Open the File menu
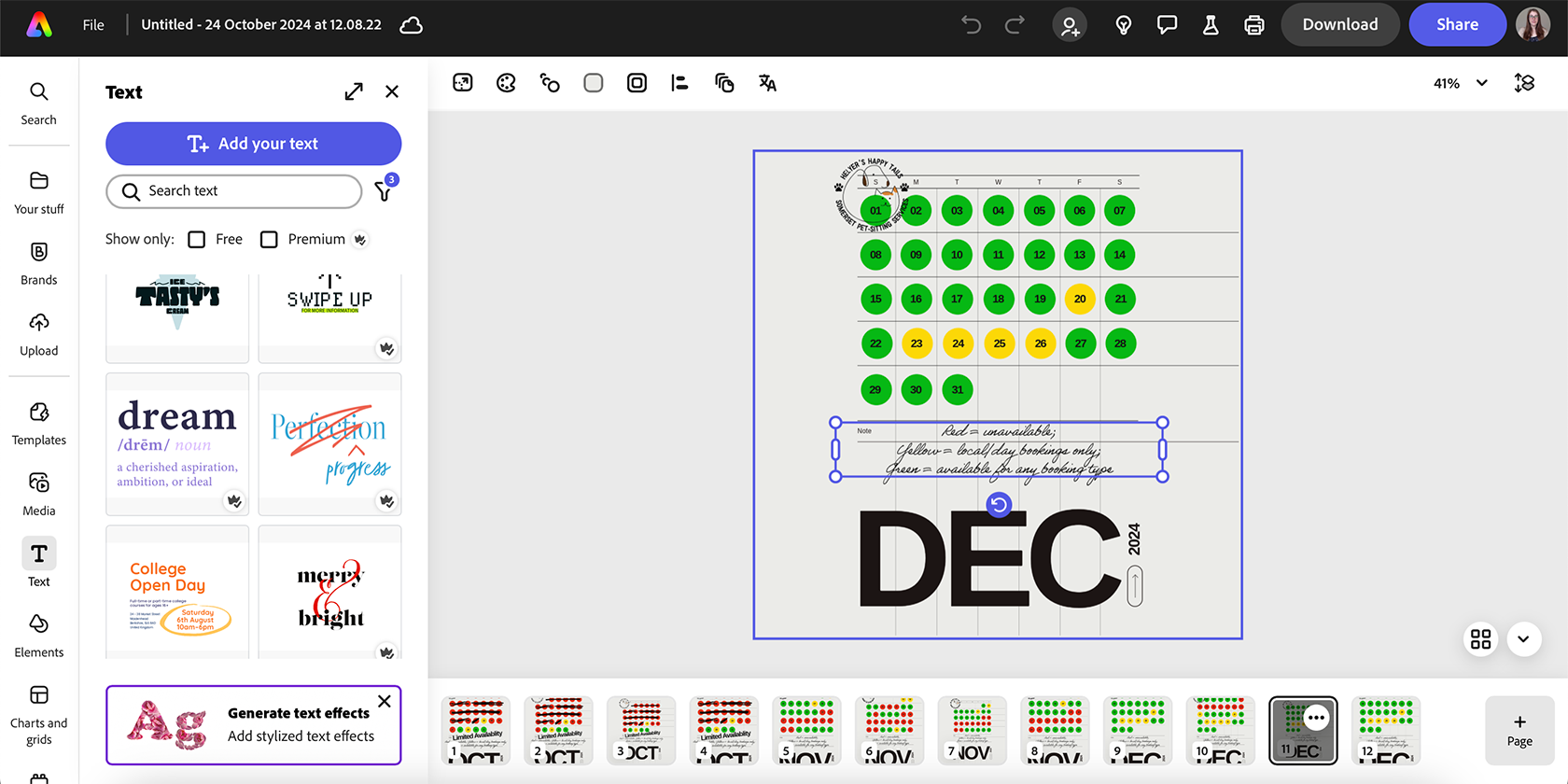Image resolution: width=1568 pixels, height=784 pixels. tap(93, 25)
